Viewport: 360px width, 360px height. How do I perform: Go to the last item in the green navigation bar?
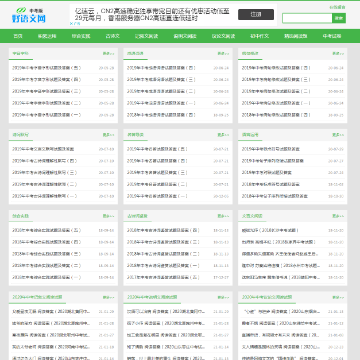point(332,36)
